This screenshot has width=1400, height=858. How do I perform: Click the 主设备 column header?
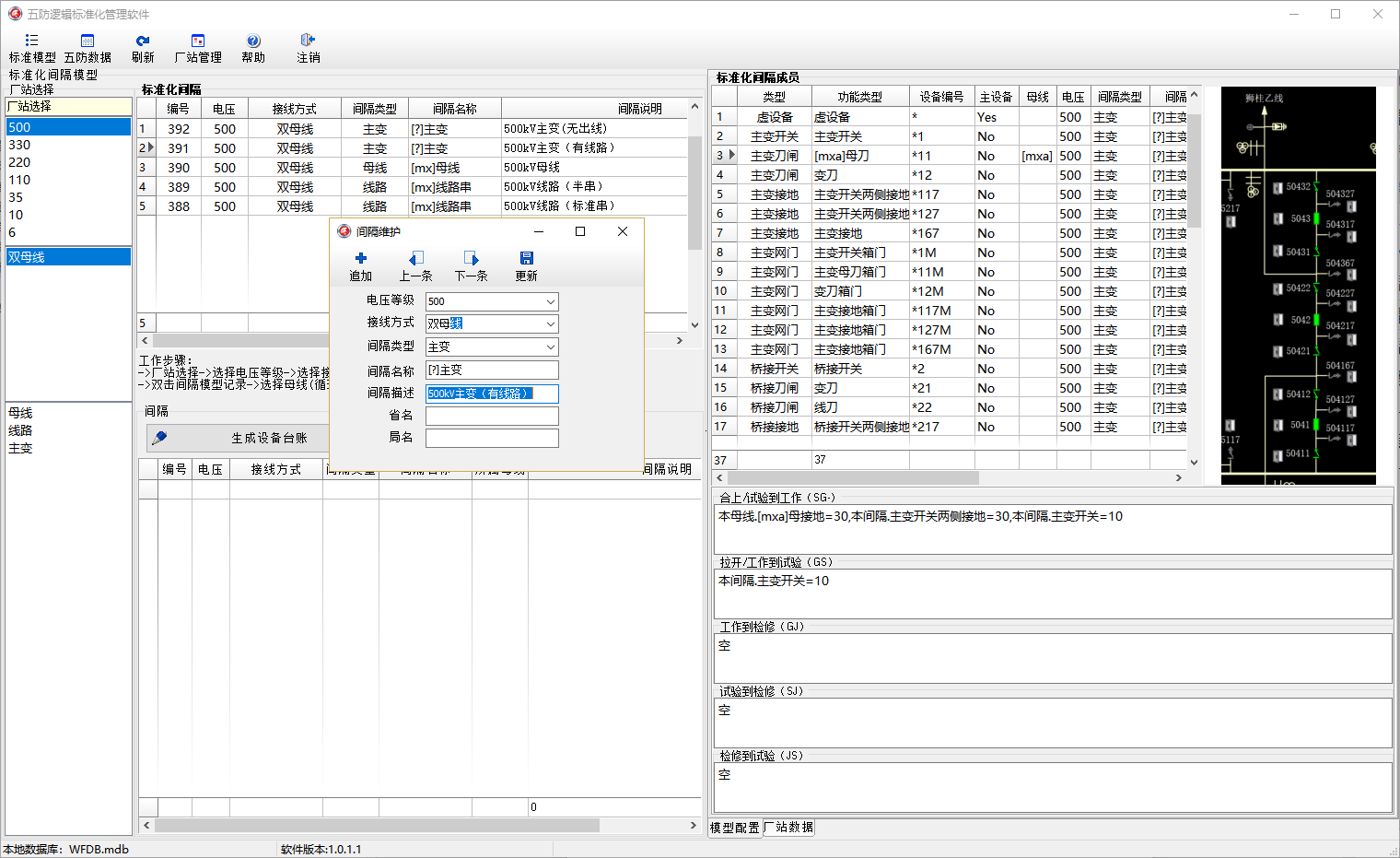click(x=997, y=97)
